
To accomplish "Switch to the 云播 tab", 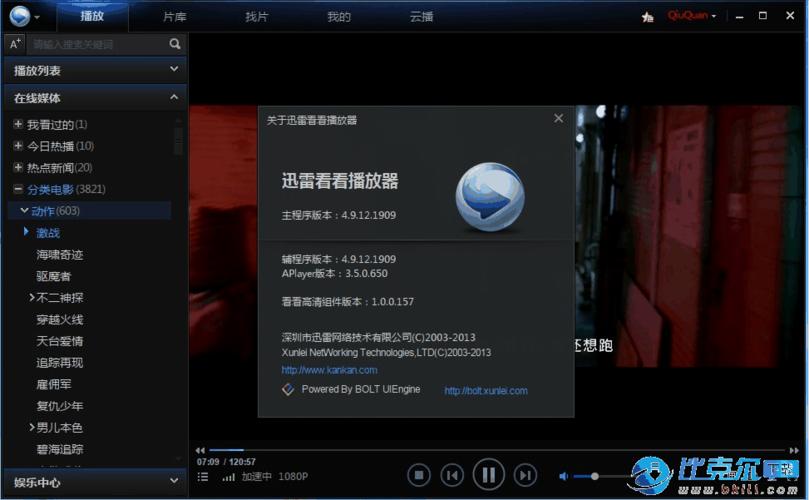I will [421, 17].
